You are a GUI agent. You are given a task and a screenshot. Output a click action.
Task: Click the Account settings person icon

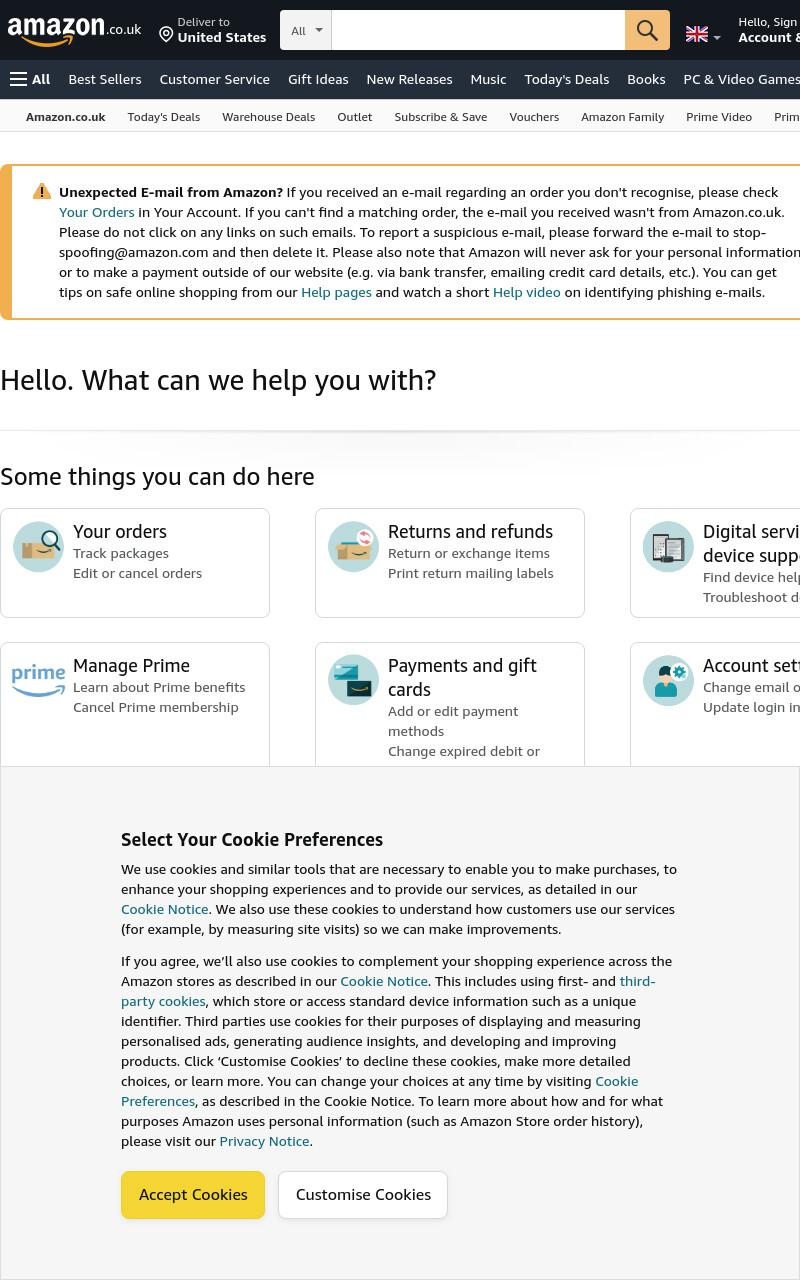pos(668,680)
